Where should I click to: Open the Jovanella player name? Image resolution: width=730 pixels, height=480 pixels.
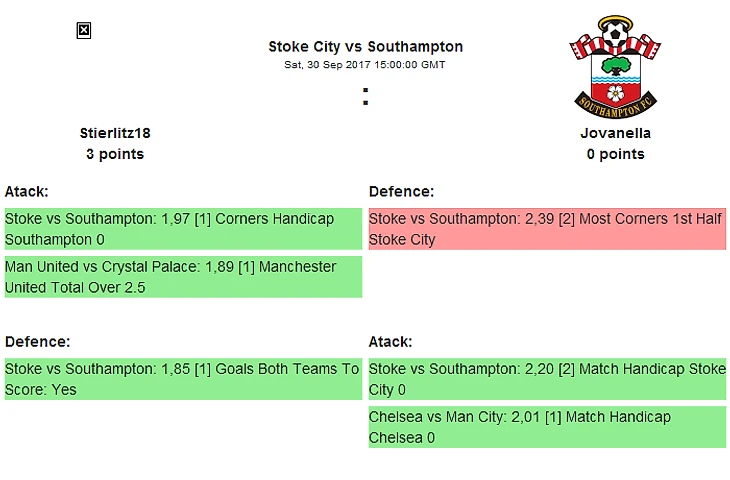[x=615, y=133]
